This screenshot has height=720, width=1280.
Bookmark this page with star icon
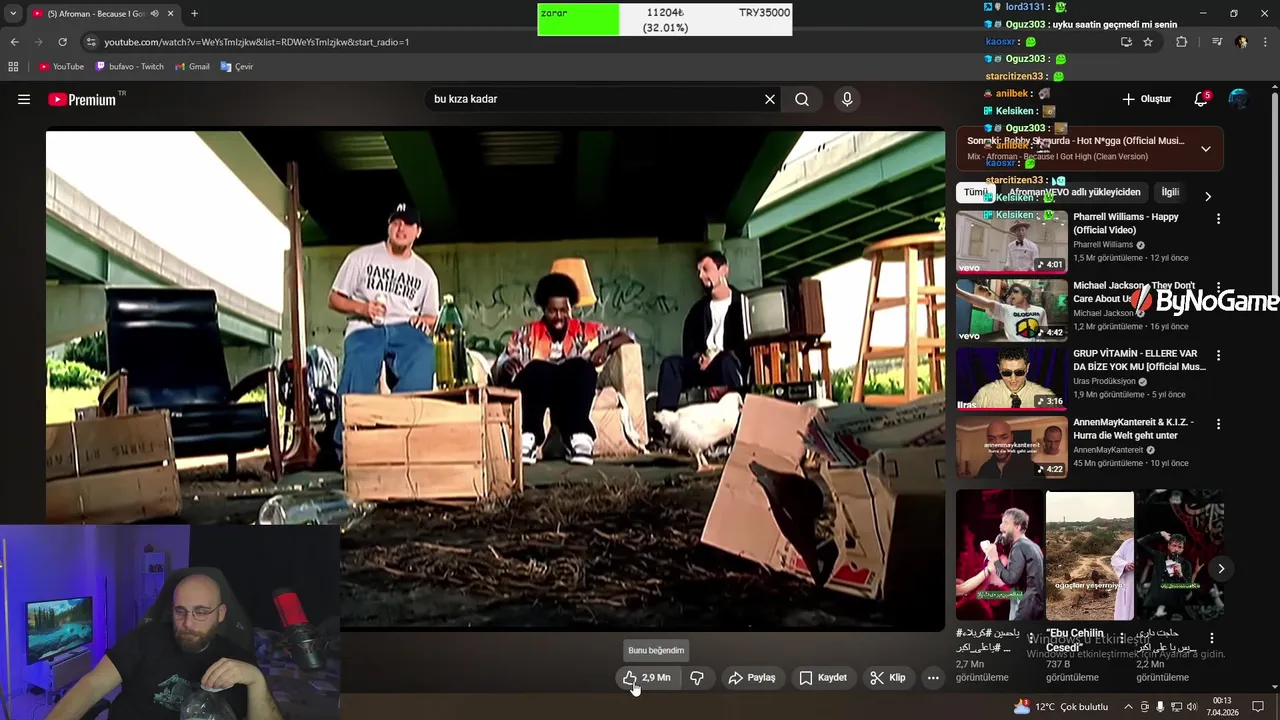(x=1148, y=42)
